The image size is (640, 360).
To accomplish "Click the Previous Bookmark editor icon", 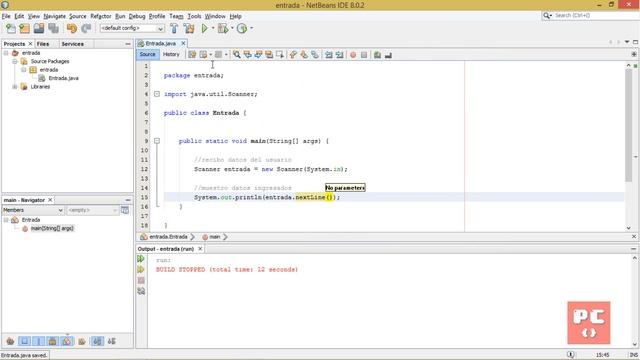I will tap(293, 55).
